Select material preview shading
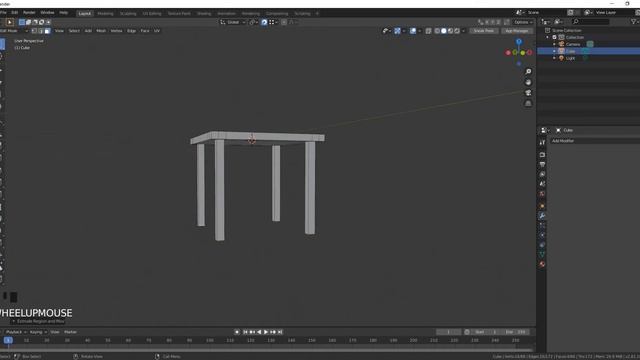The image size is (640, 360). pos(450,31)
